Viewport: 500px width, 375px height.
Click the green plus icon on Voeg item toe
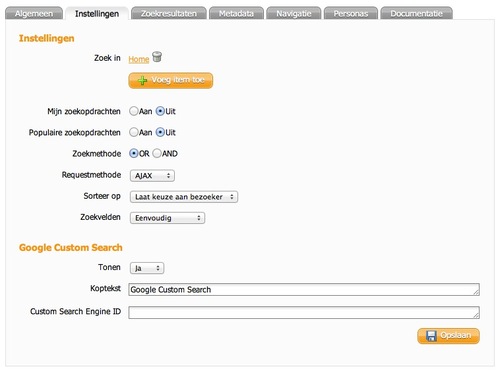(143, 80)
